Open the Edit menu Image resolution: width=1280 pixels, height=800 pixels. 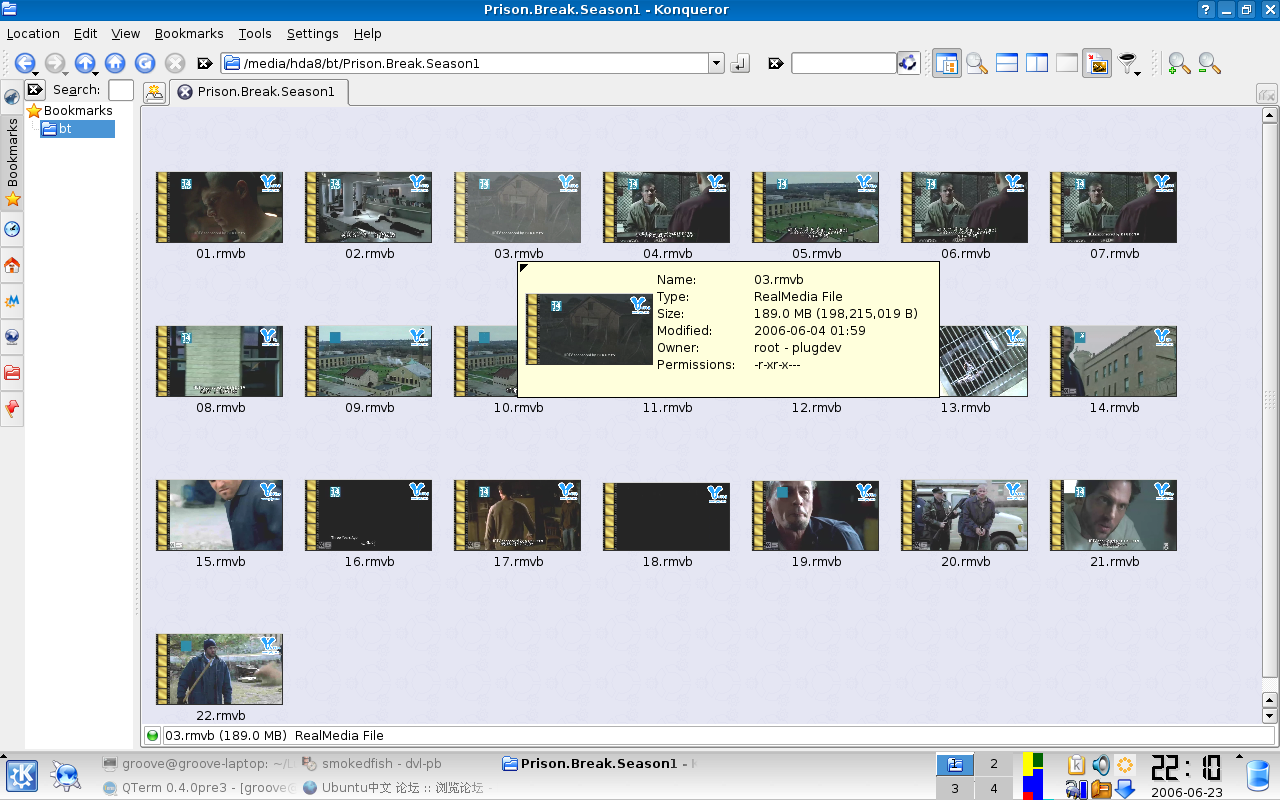(85, 33)
